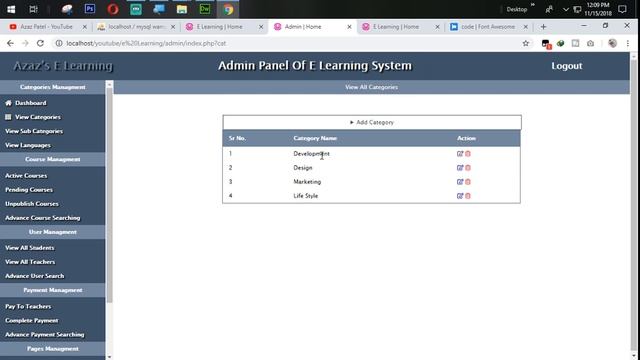Switch to the code Font Awesome tab
Viewport: 640px width, 360px height.
coord(488,27)
